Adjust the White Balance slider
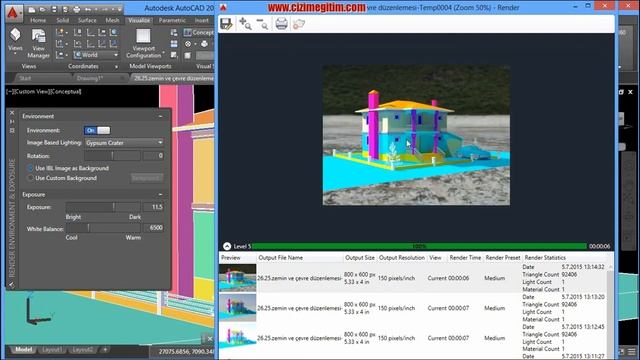Viewport: 640px width, 360px height. [103, 228]
